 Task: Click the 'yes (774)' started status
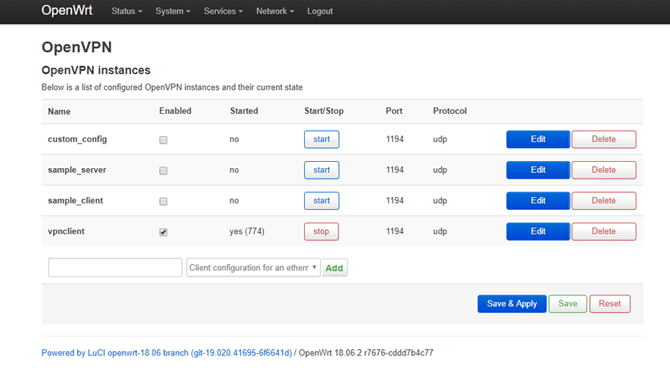247,231
